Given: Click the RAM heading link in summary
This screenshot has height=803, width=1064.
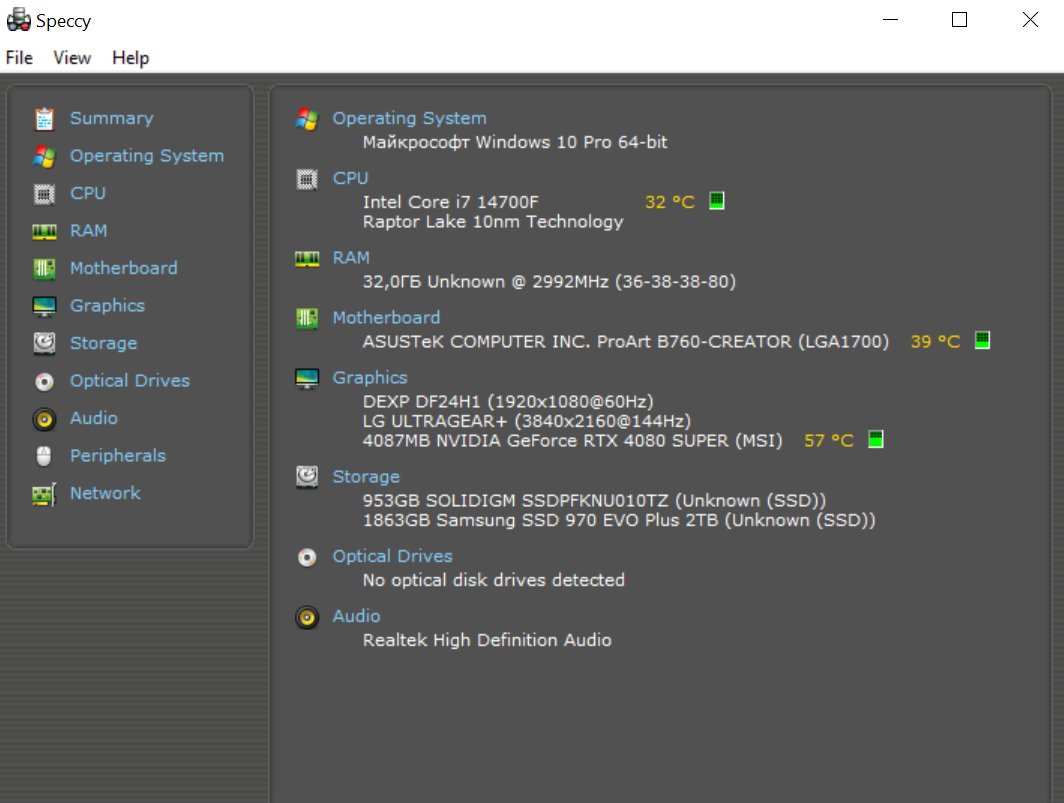Looking at the screenshot, I should [x=351, y=258].
